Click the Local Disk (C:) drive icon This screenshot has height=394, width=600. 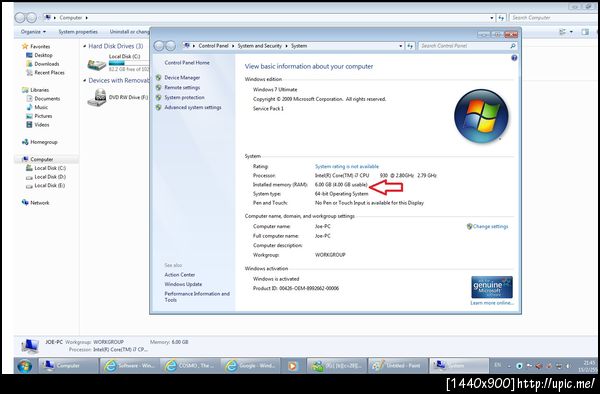point(96,64)
